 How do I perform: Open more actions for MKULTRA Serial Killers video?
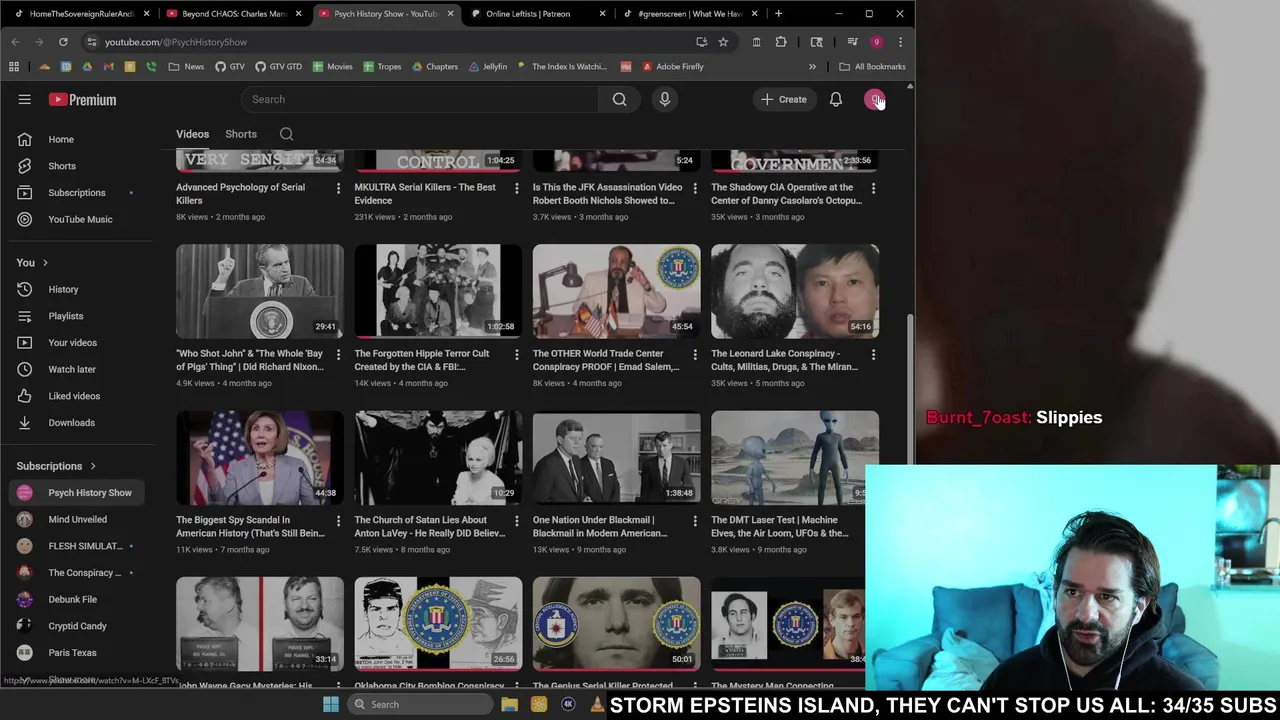coord(516,188)
